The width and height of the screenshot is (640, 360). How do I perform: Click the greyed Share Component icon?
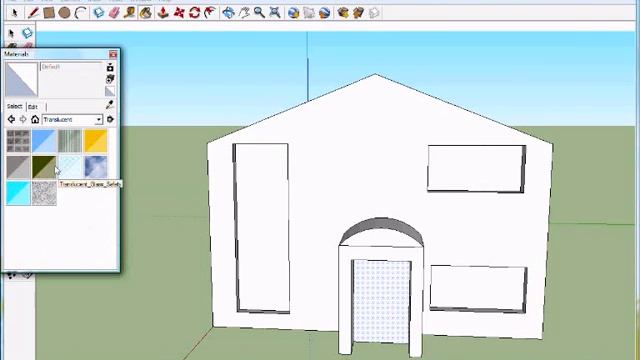click(x=374, y=13)
